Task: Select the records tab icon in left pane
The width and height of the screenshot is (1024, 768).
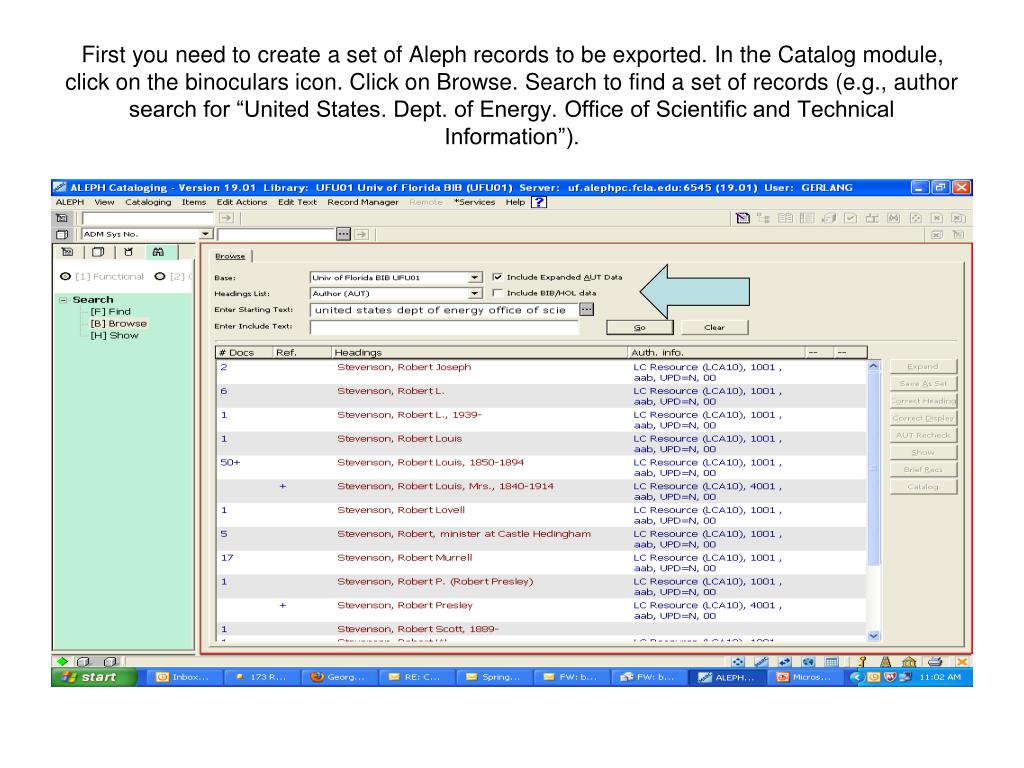Action: click(x=67, y=252)
